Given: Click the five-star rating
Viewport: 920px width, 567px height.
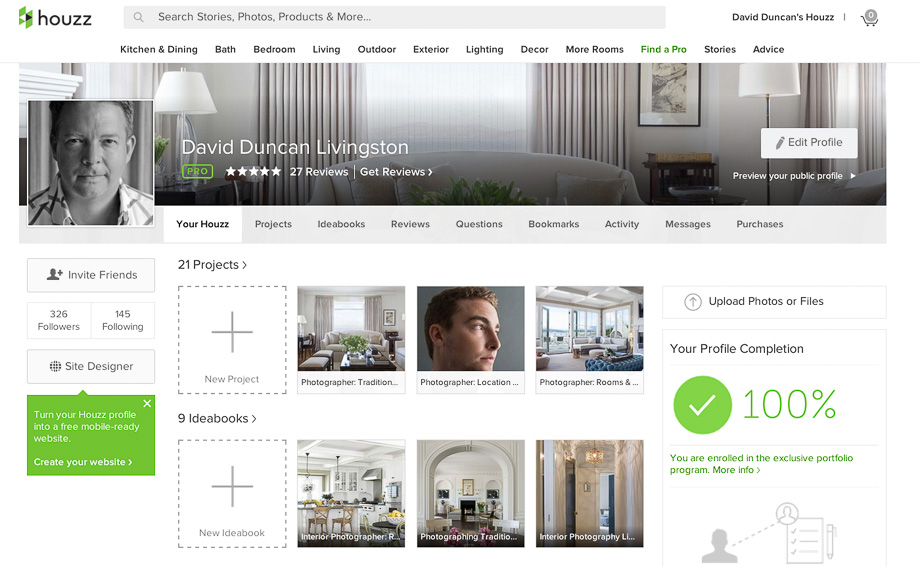Looking at the screenshot, I should pyautogui.click(x=253, y=171).
